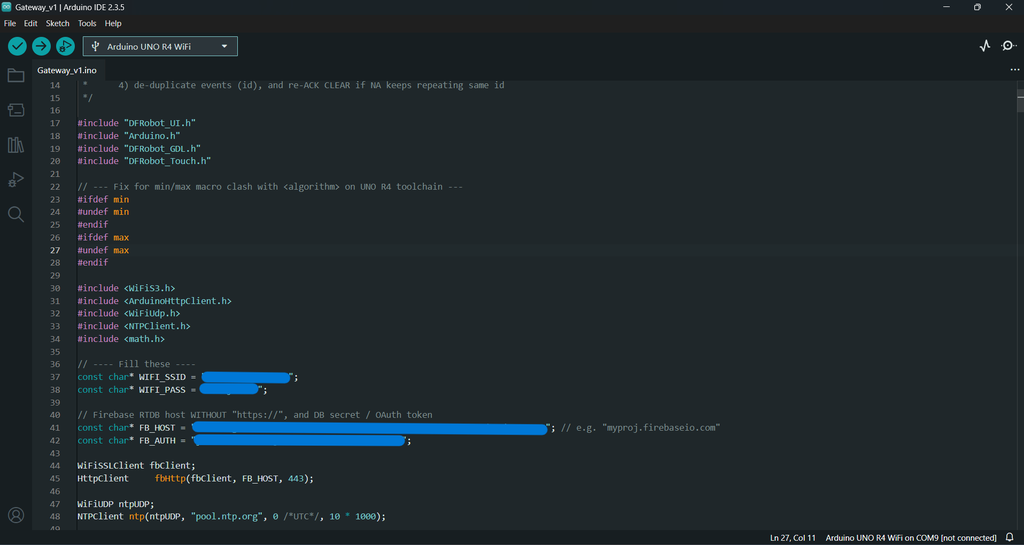Click the Verify sketch checkmark button
1024x545 pixels.
17,46
